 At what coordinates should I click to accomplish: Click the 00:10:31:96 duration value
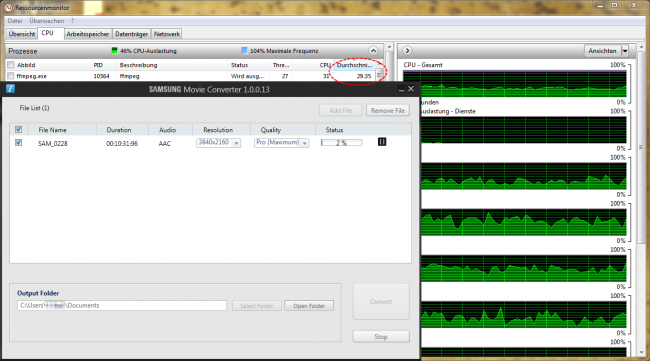[122, 143]
